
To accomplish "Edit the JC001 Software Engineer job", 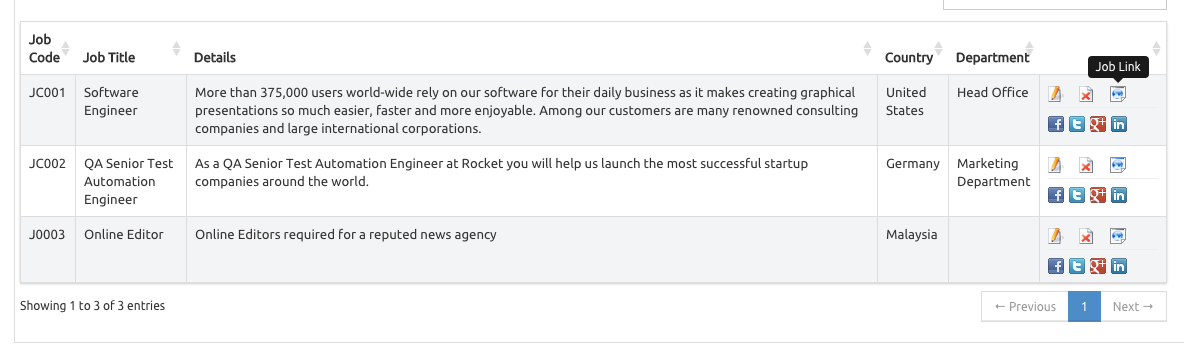I will (1056, 94).
